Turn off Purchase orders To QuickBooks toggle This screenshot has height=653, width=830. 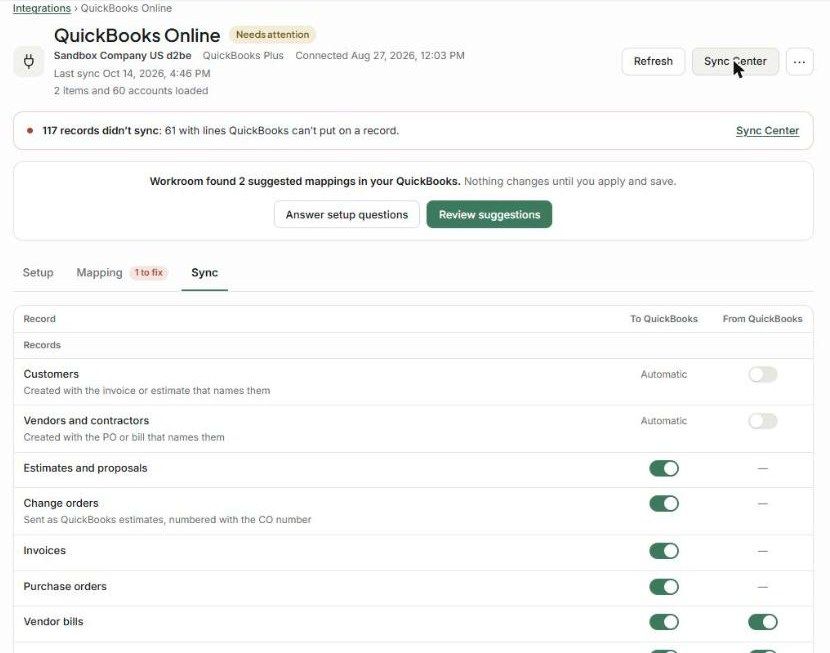coord(664,587)
